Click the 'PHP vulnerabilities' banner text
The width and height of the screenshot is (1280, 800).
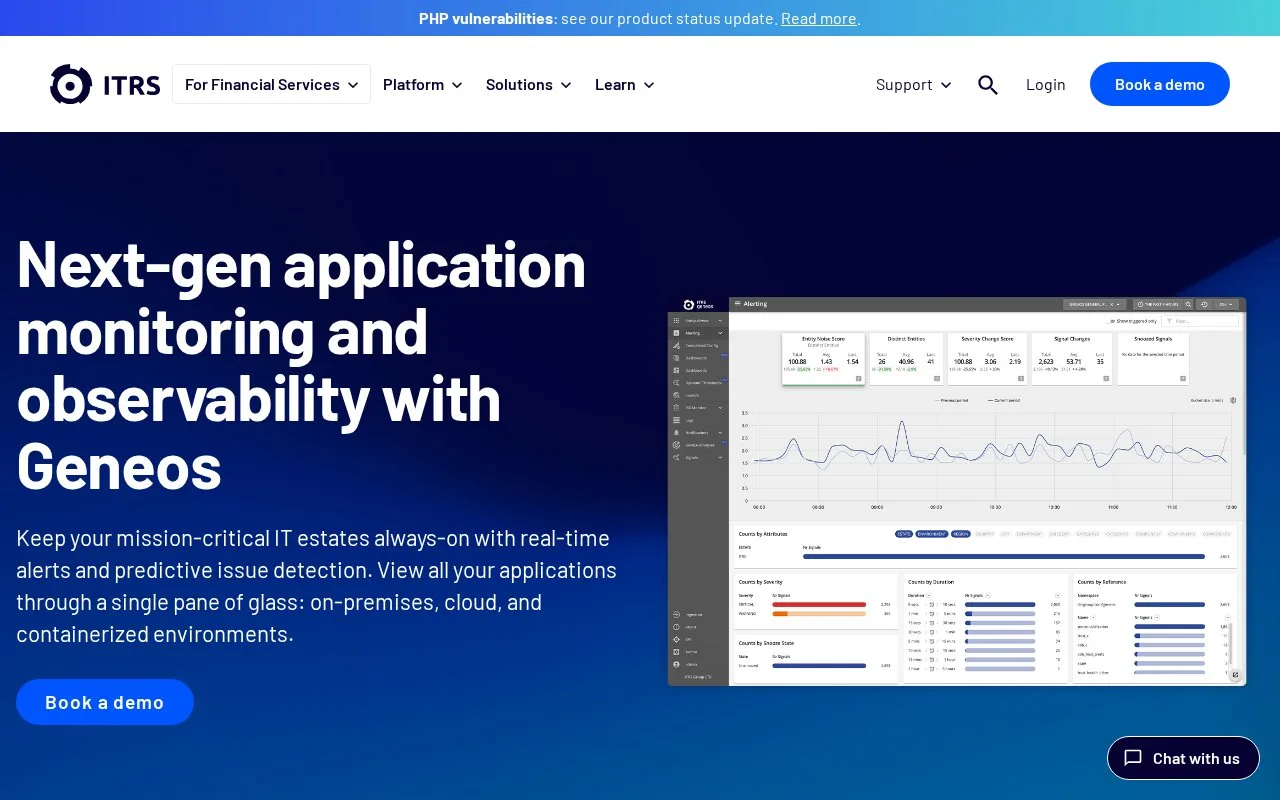pos(486,18)
